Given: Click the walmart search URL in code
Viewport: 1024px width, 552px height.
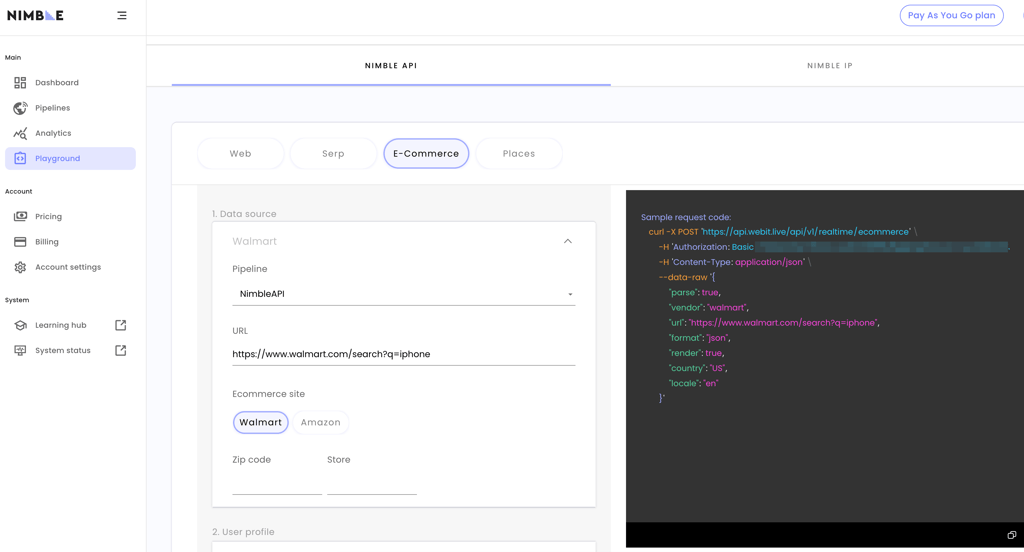Looking at the screenshot, I should pos(784,323).
